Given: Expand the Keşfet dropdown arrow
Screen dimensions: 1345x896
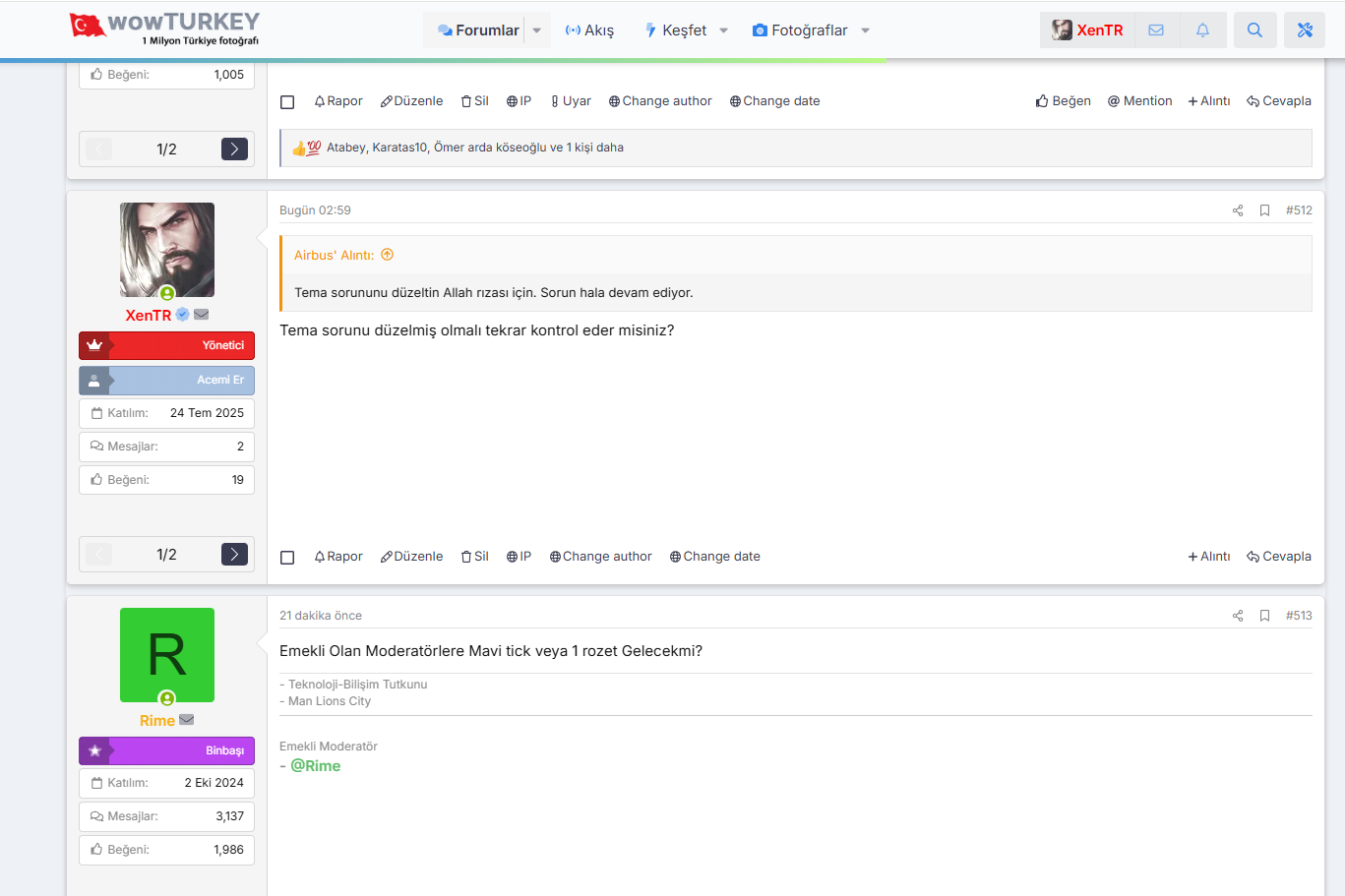Looking at the screenshot, I should [724, 30].
